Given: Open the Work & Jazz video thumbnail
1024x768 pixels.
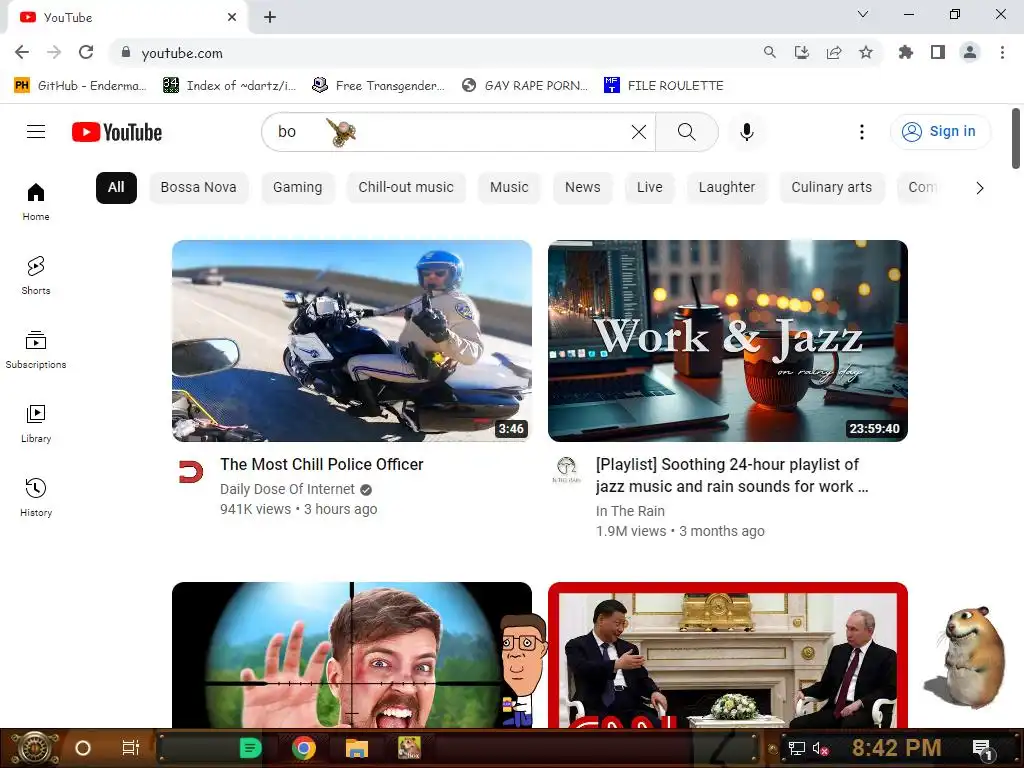Looking at the screenshot, I should (x=728, y=341).
